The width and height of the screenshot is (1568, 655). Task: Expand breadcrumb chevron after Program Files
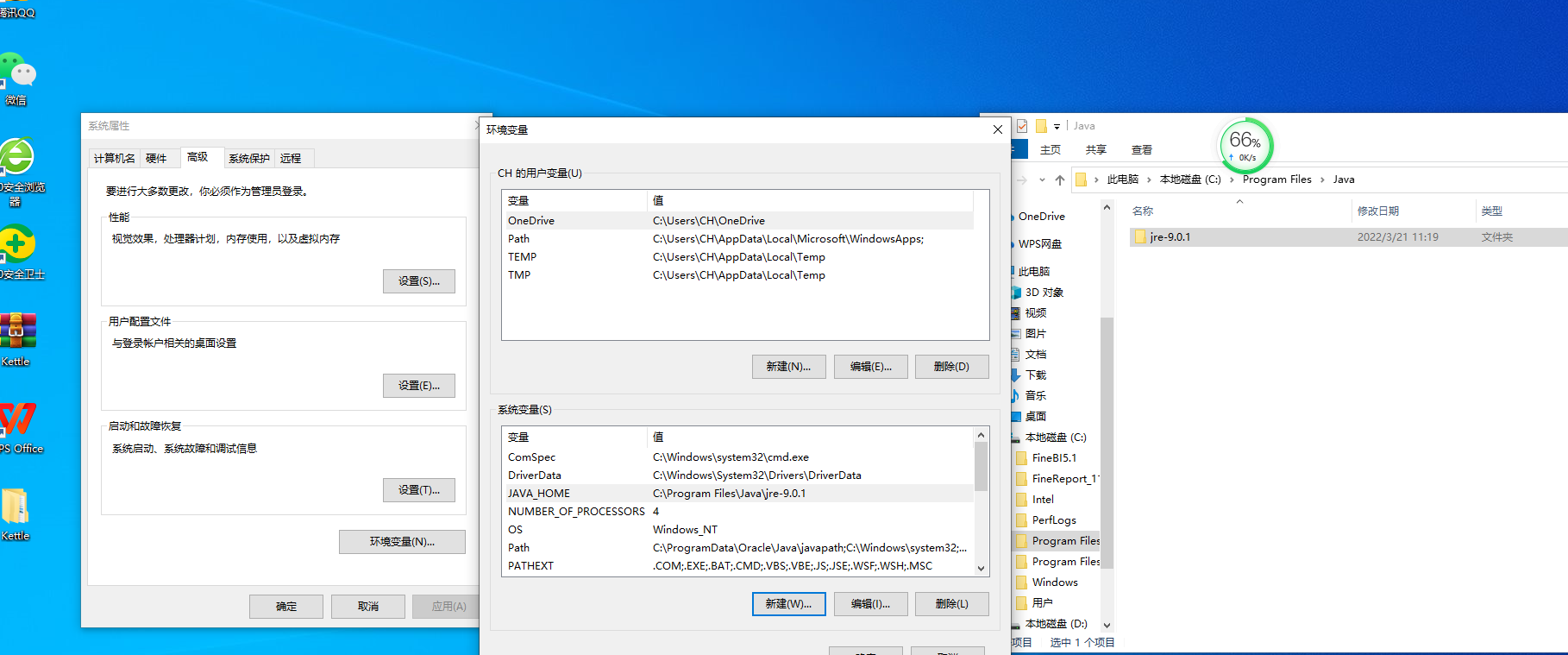[1322, 180]
